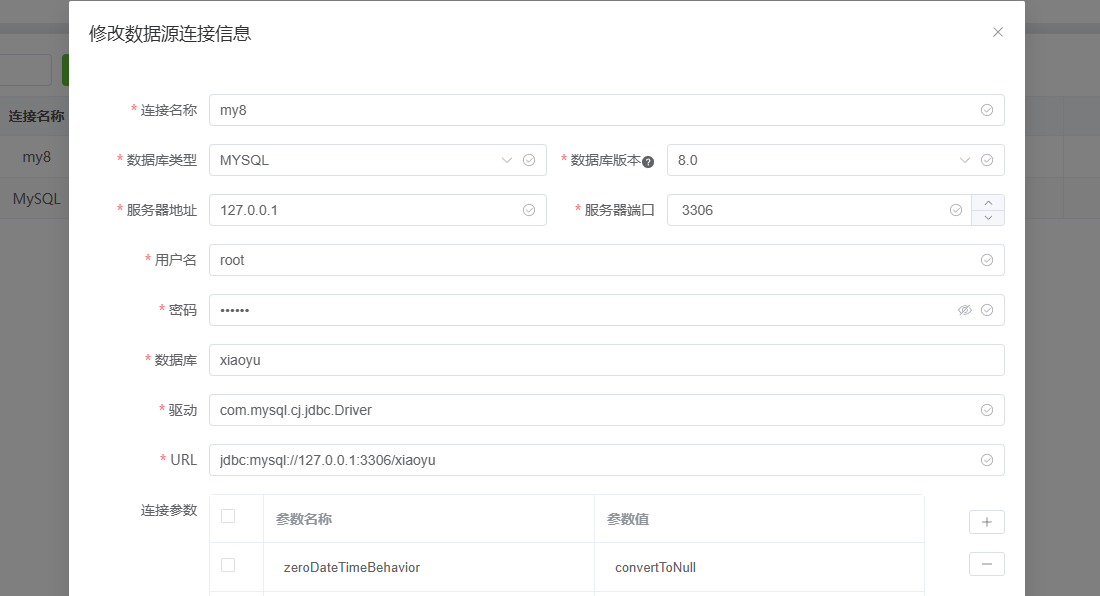1100x596 pixels.
Task: Click the zeroDateTimeBehavior parameter name cell
Action: 429,567
